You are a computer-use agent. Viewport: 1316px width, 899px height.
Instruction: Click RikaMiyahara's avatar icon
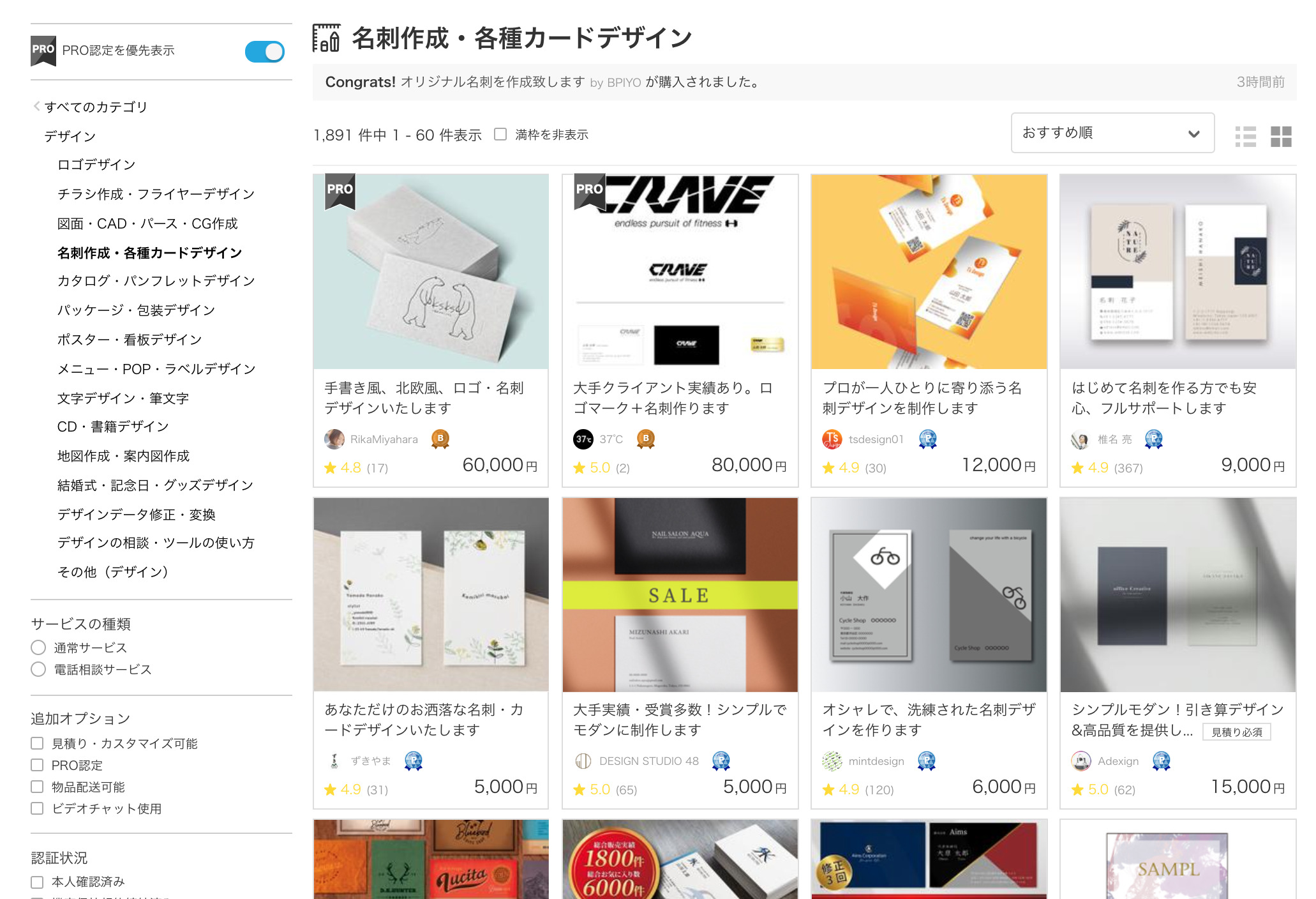(334, 439)
